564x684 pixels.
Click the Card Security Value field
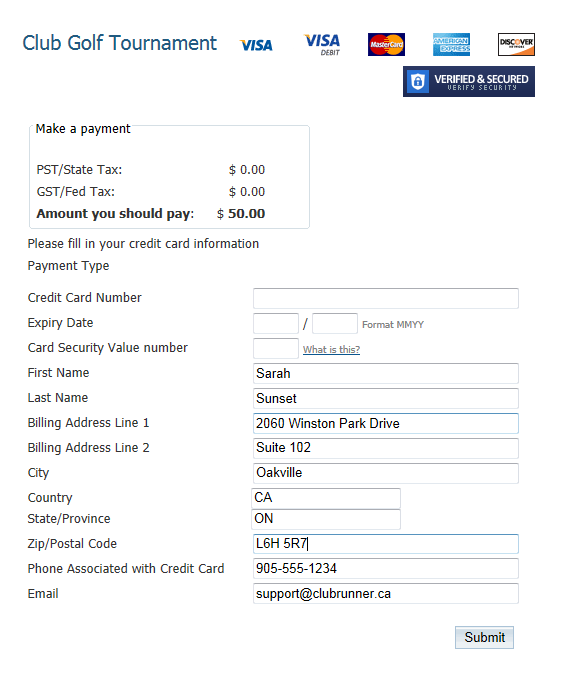[276, 349]
